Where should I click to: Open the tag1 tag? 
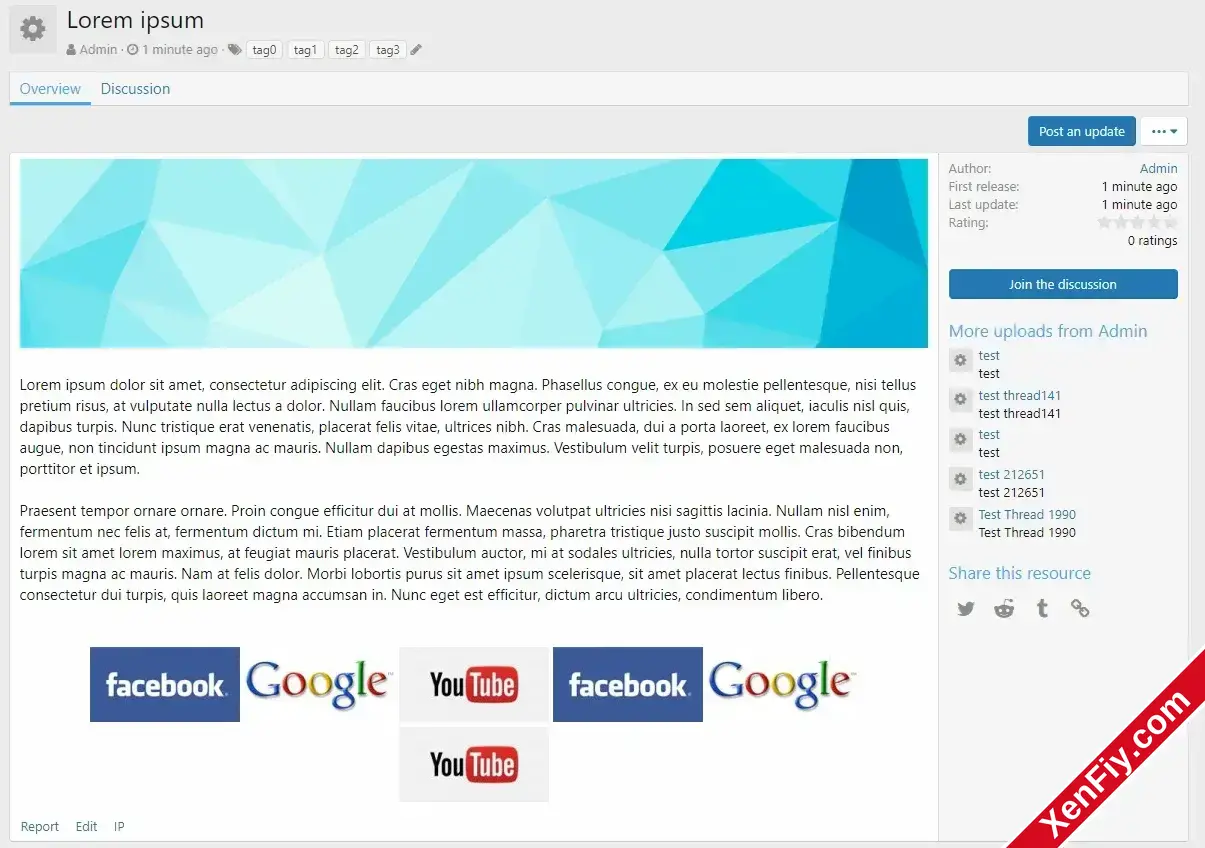pos(306,50)
